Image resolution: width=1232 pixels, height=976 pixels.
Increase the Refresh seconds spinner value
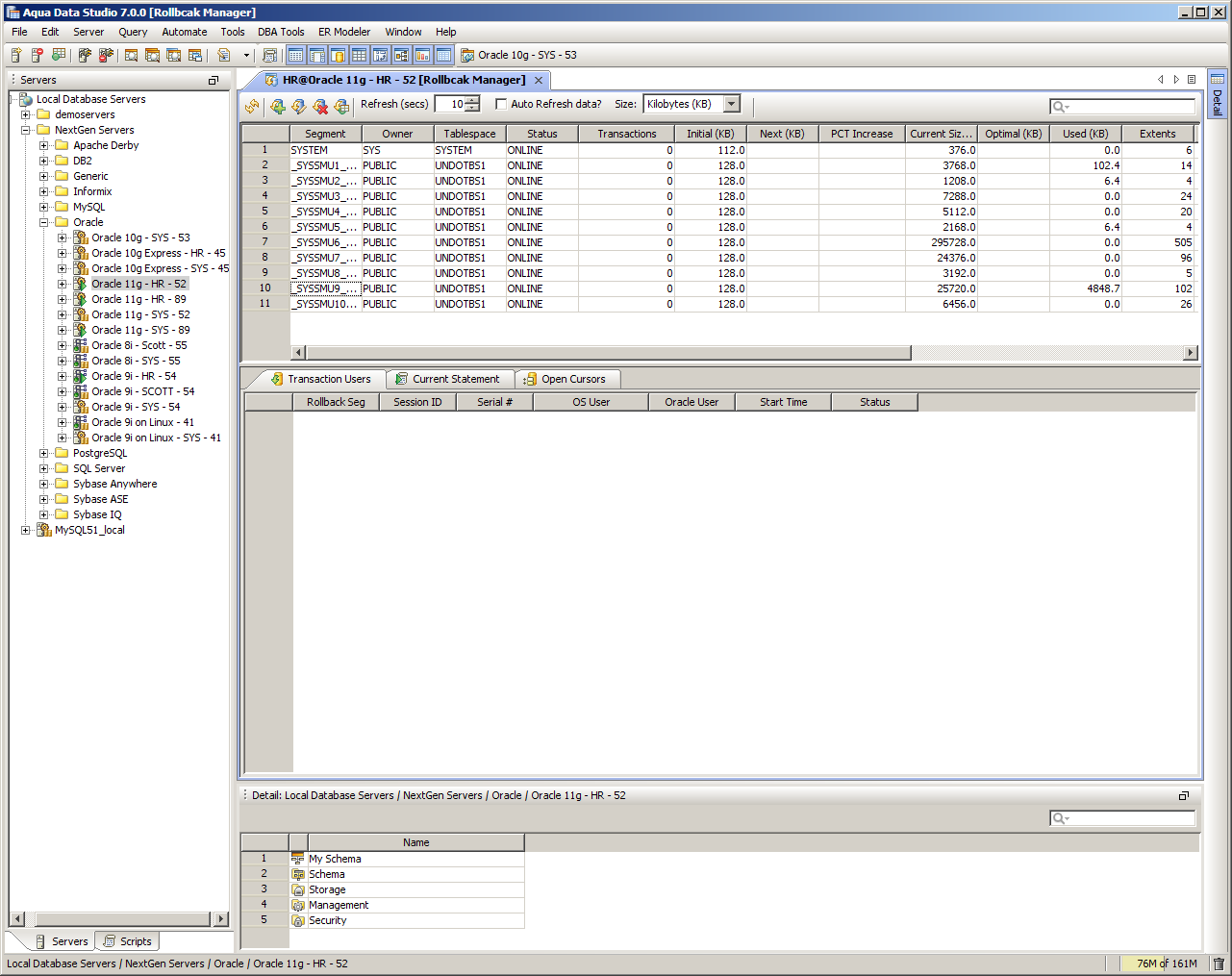[472, 100]
